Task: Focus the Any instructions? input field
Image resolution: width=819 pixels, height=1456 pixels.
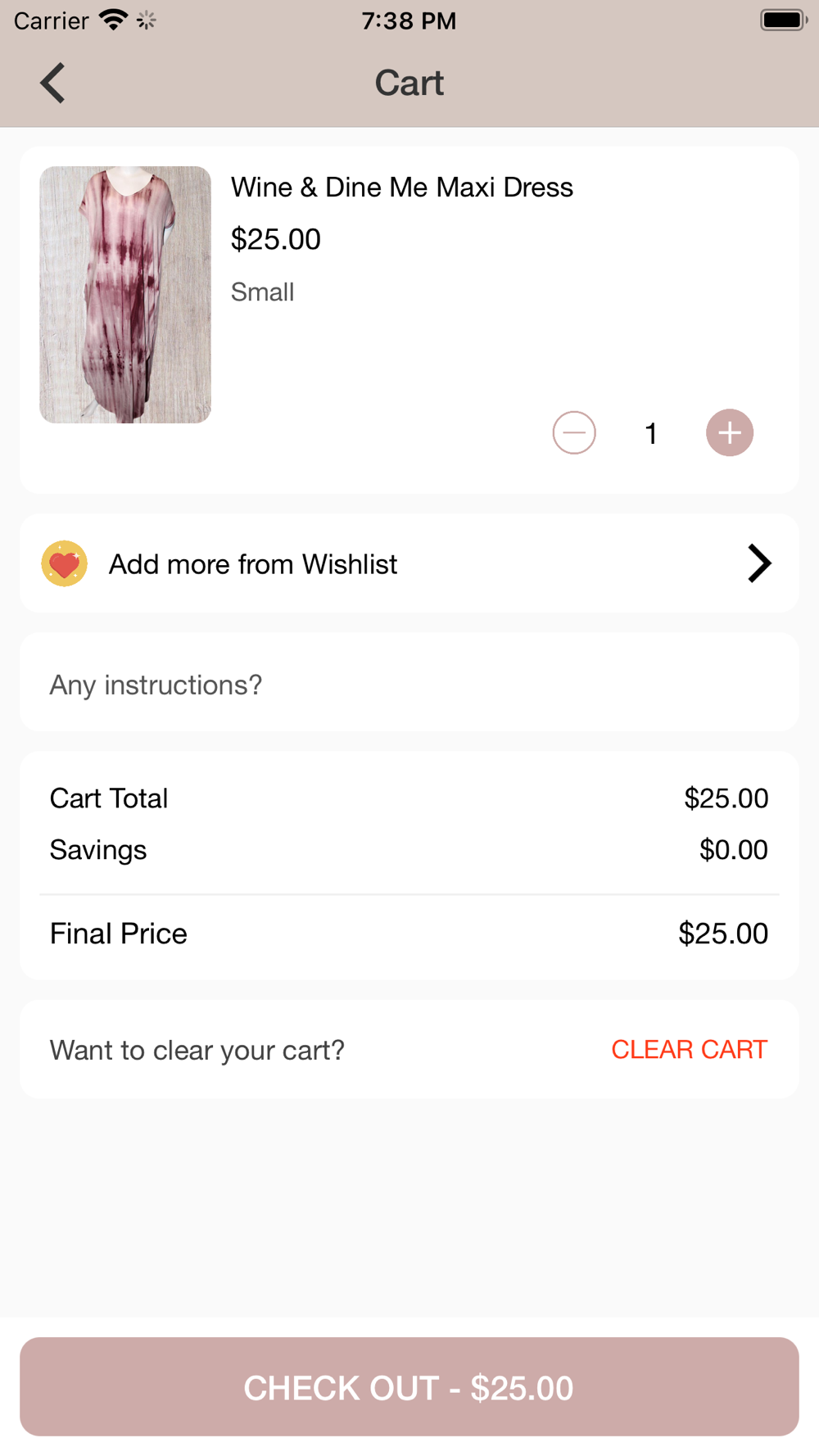Action: pyautogui.click(x=409, y=682)
